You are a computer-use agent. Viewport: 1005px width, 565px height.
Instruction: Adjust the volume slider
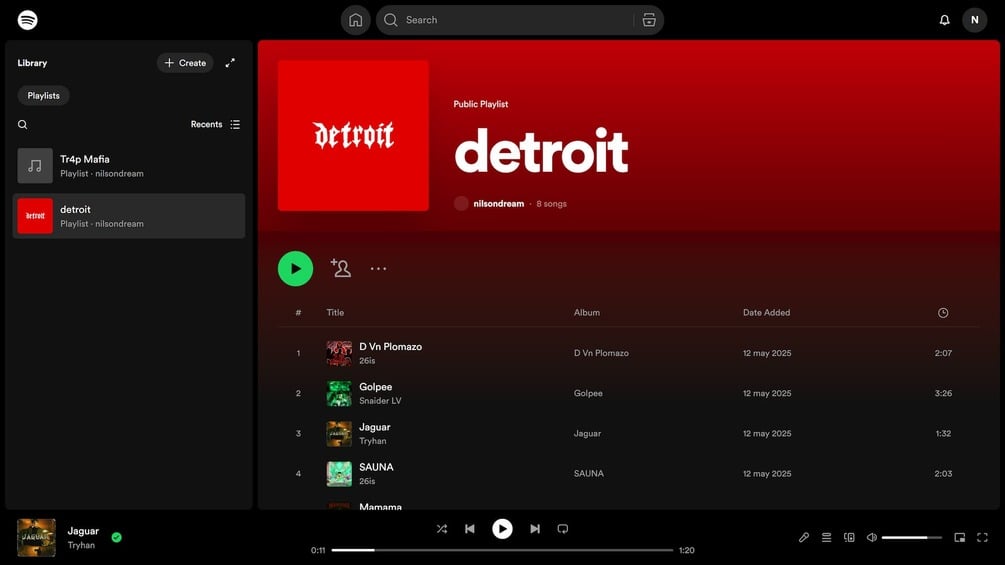[x=911, y=537]
